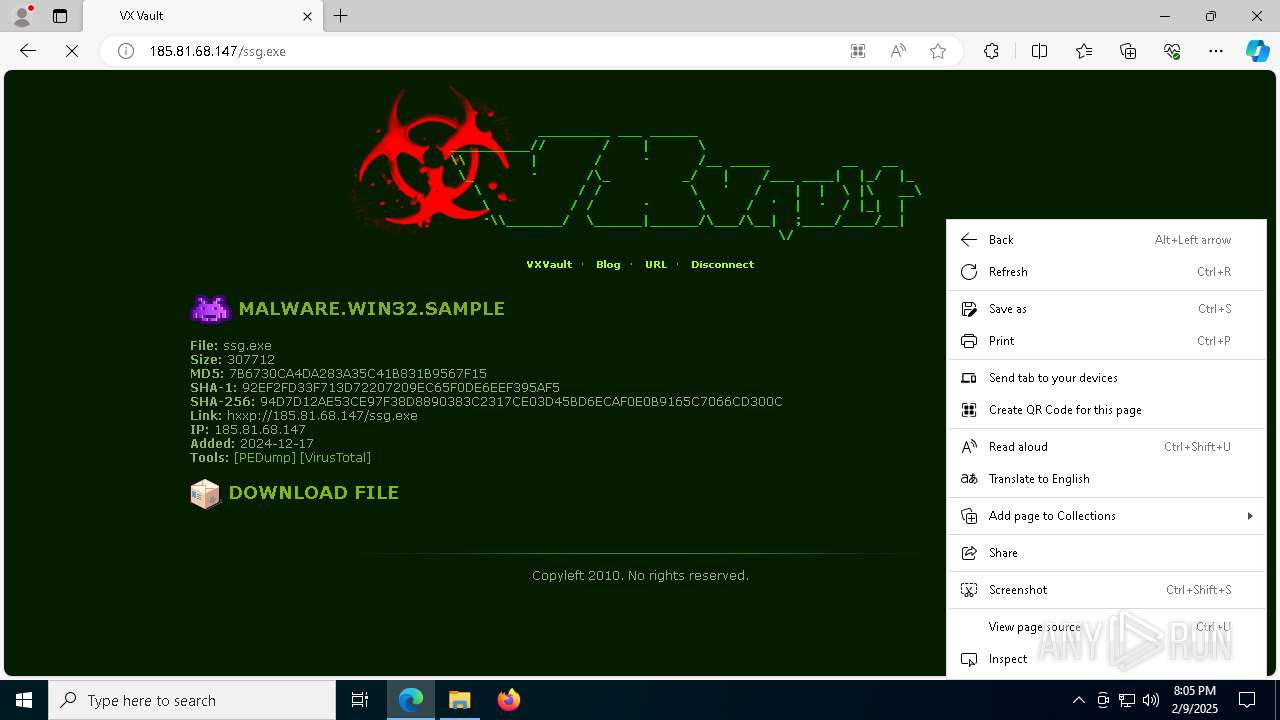Screen dimensions: 1280x720
Task: Click the hxxp link text for ssg.exe
Action: click(322, 416)
